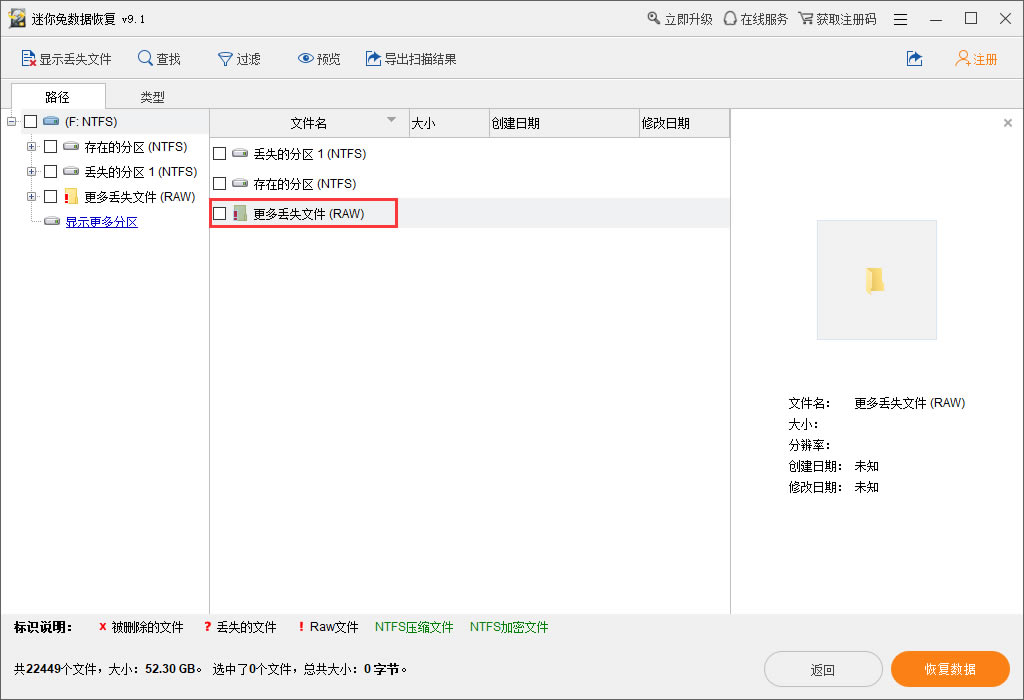Screen dimensions: 1024x700
Task: Click the 预览 preview eye icon
Action: (x=306, y=59)
